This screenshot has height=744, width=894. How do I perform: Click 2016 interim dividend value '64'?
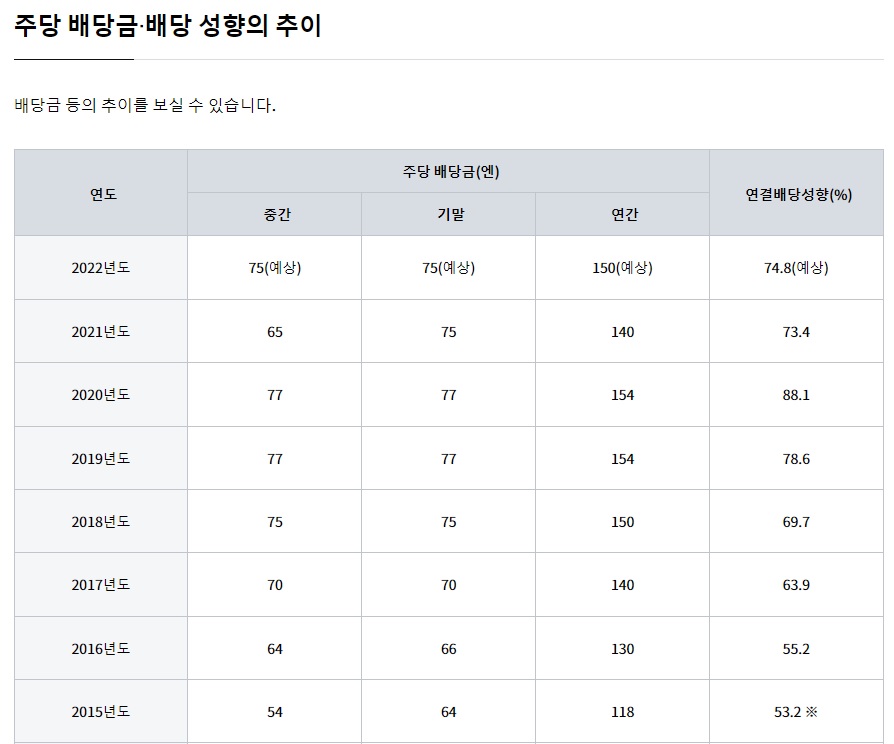(x=275, y=649)
